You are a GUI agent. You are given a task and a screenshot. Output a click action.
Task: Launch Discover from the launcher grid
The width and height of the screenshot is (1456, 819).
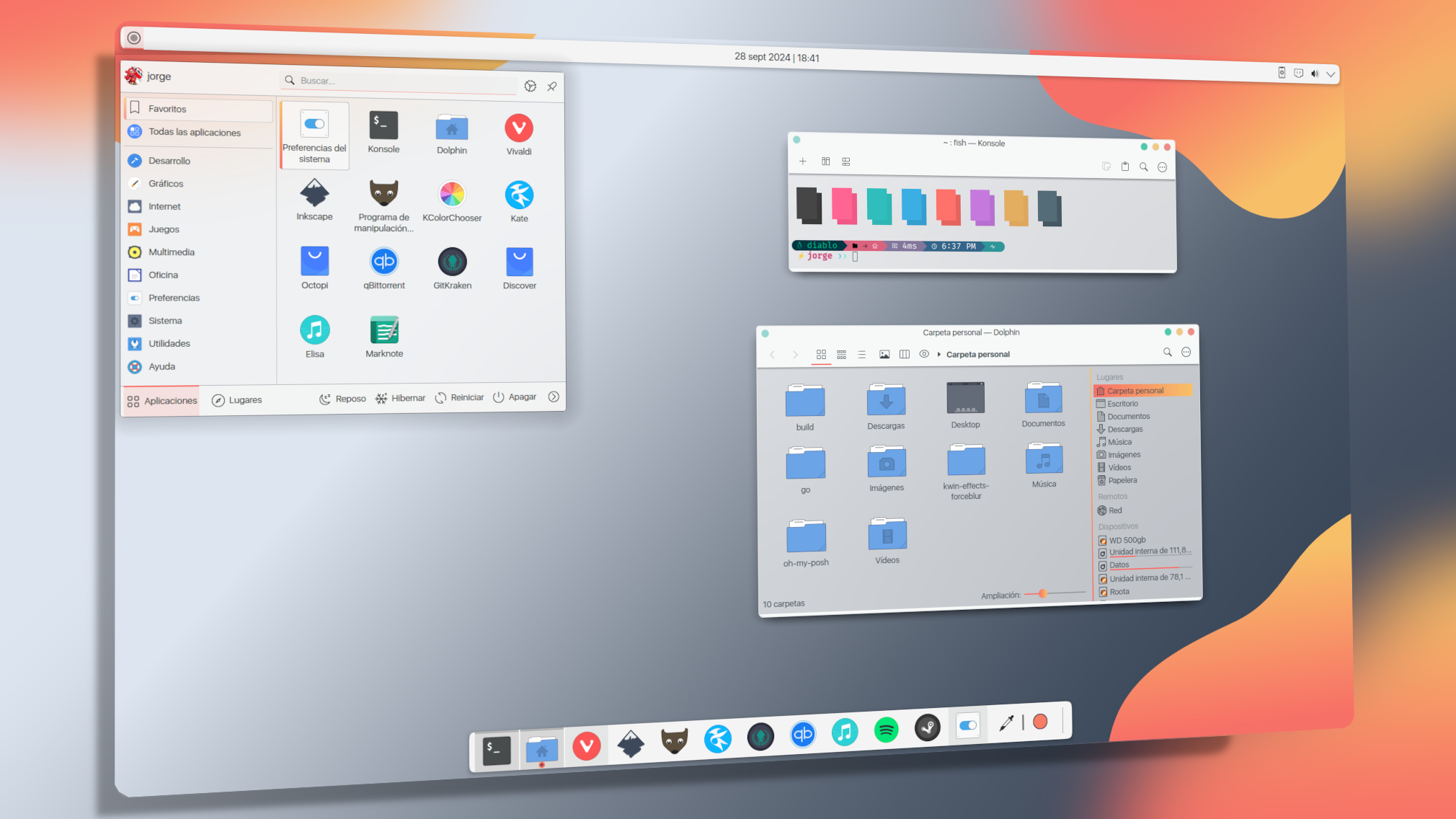520,268
